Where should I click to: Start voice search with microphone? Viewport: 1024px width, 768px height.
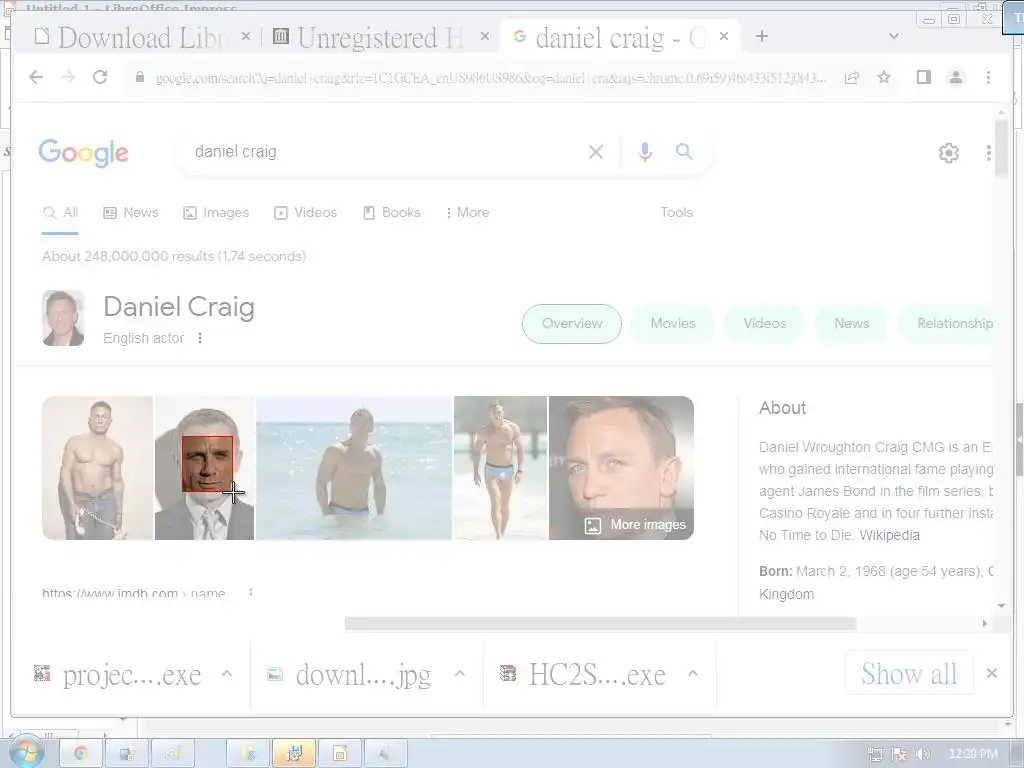coord(645,152)
